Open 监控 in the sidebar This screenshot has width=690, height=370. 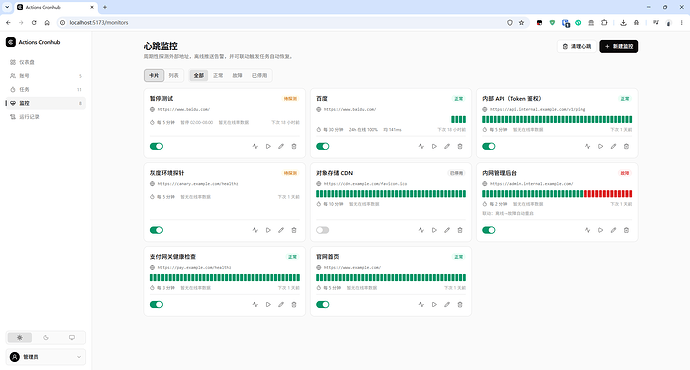point(46,103)
